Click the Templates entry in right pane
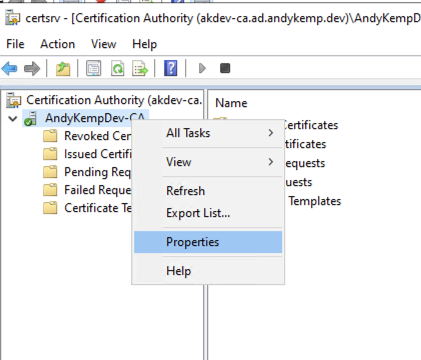The image size is (421, 360). pyautogui.click(x=314, y=201)
